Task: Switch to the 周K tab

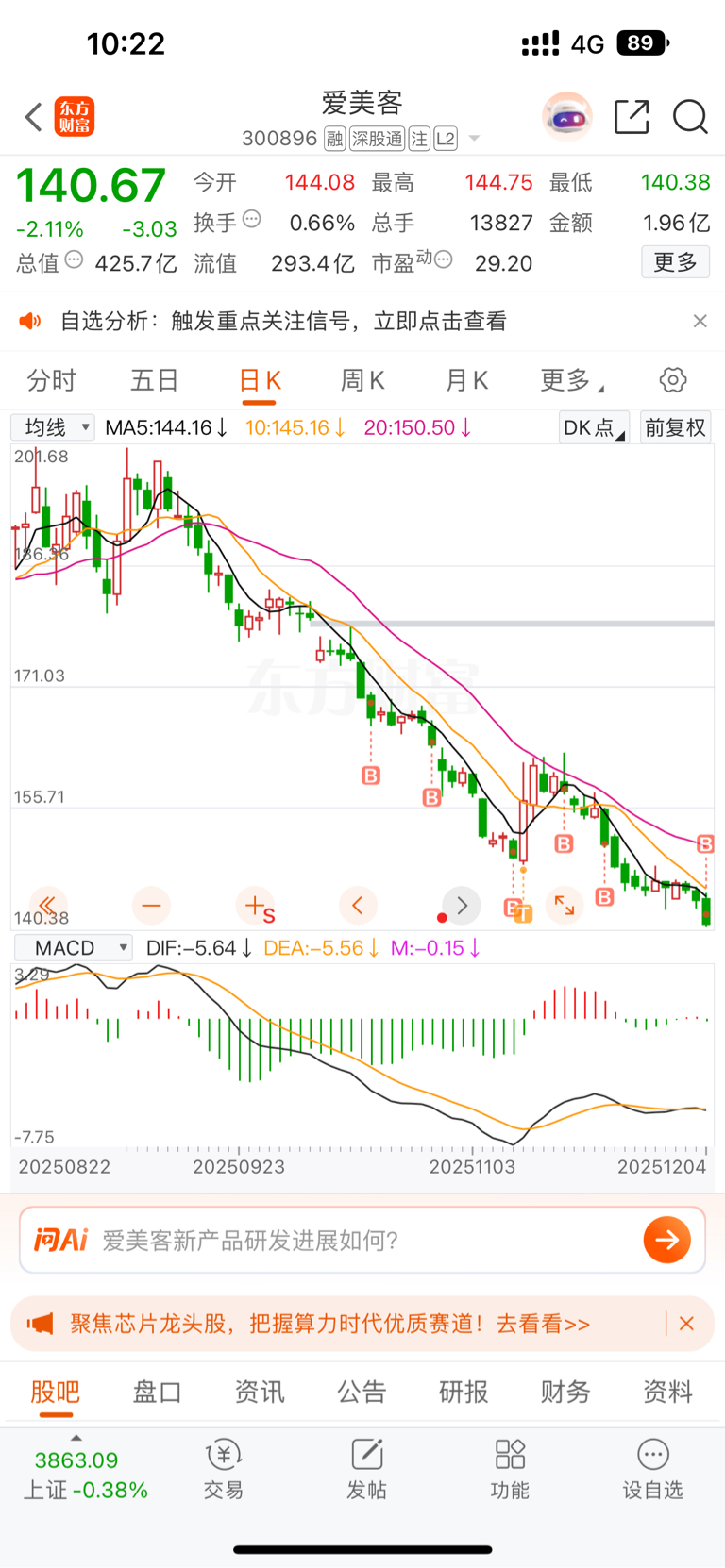Action: pyautogui.click(x=362, y=380)
